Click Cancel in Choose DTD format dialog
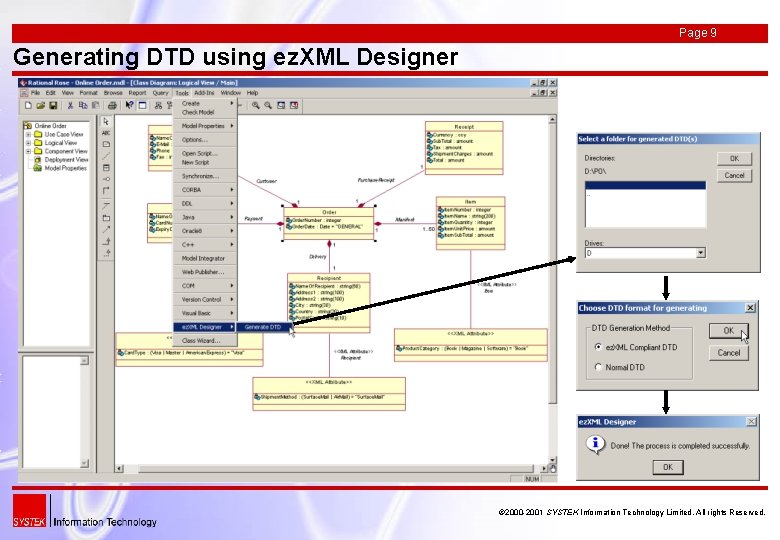Viewport: 780px width, 540px height. 729,353
